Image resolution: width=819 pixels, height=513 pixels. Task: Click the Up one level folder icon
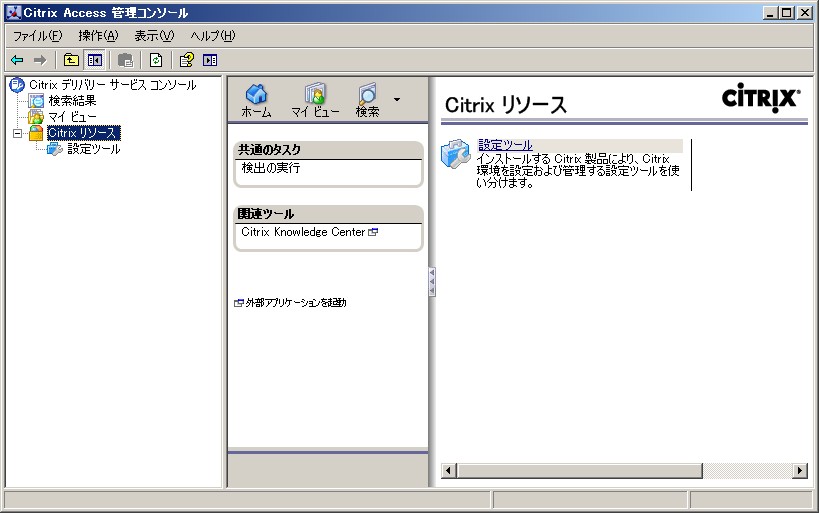(x=71, y=60)
